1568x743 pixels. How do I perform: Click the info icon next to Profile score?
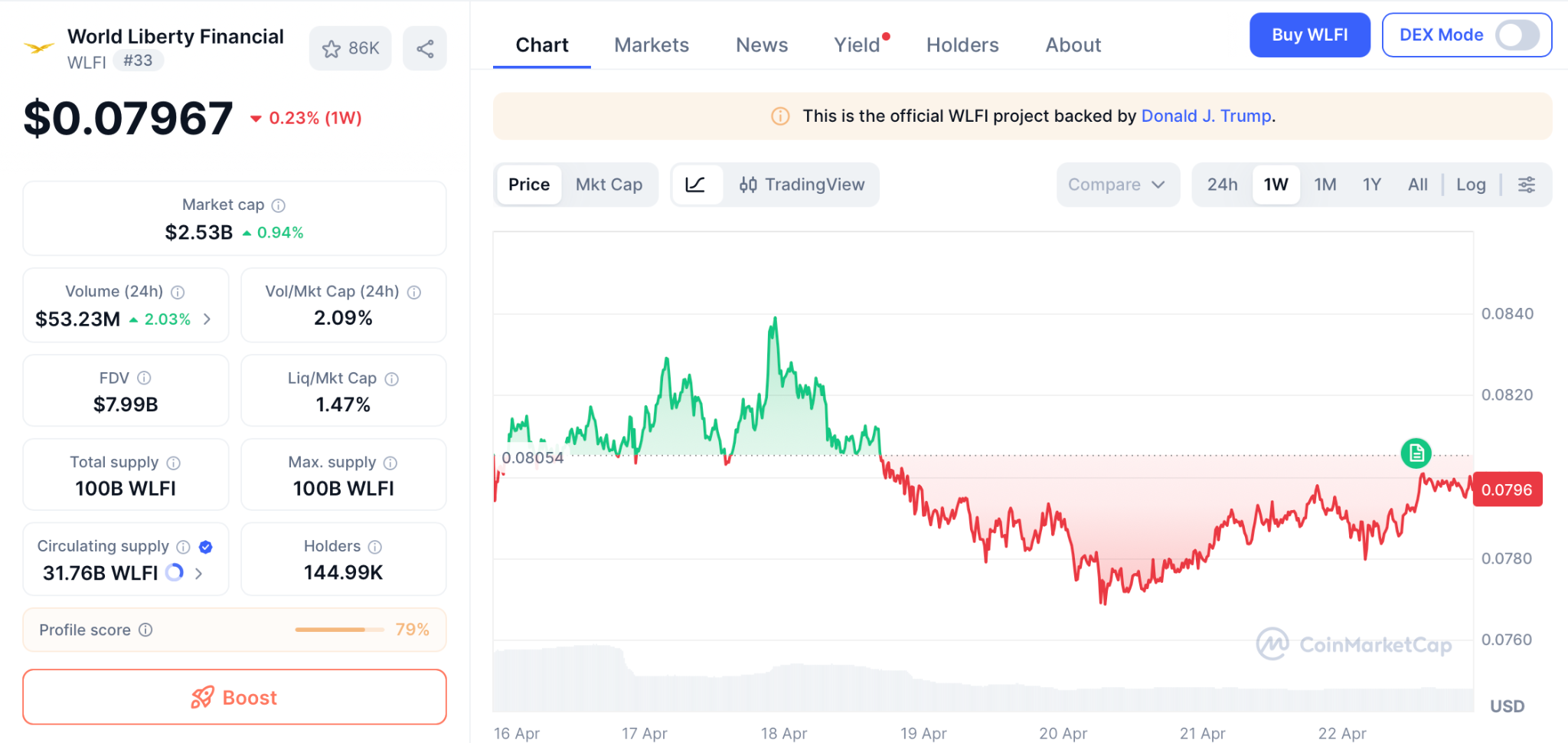click(145, 630)
